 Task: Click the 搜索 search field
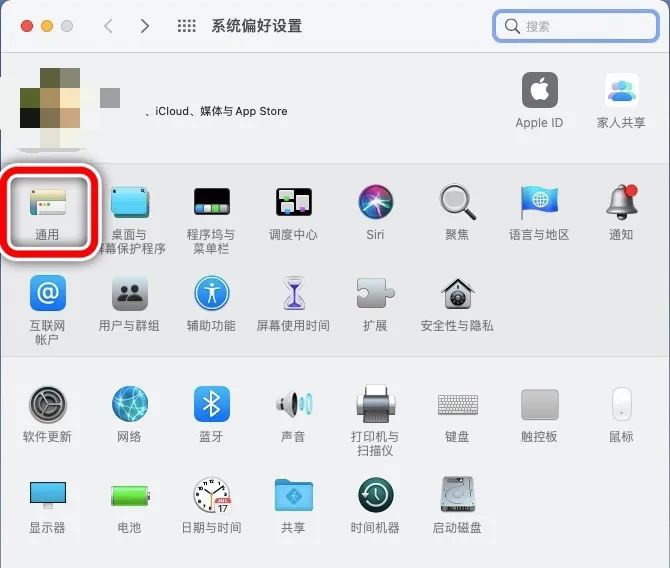point(575,26)
